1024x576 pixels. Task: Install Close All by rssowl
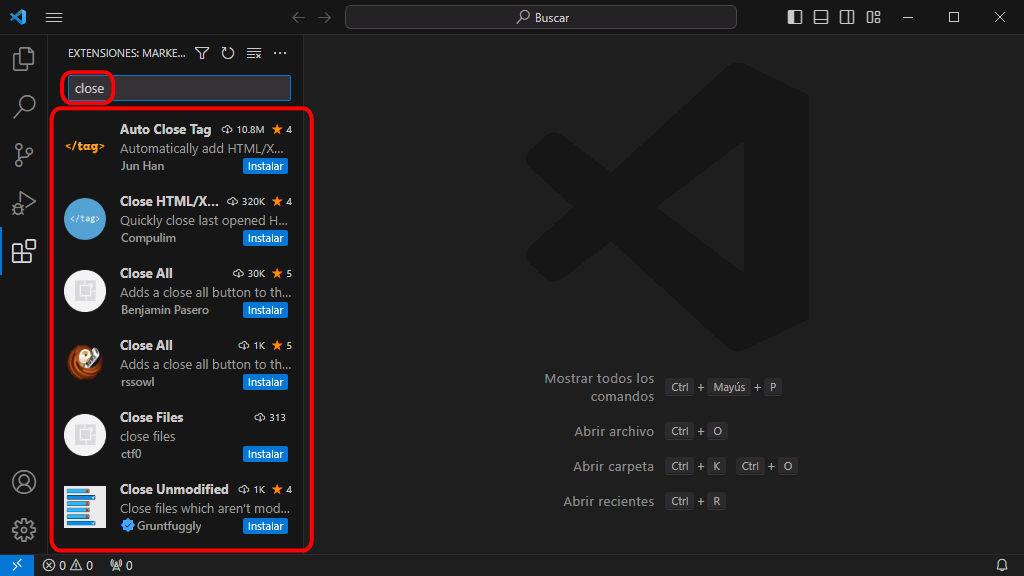265,382
